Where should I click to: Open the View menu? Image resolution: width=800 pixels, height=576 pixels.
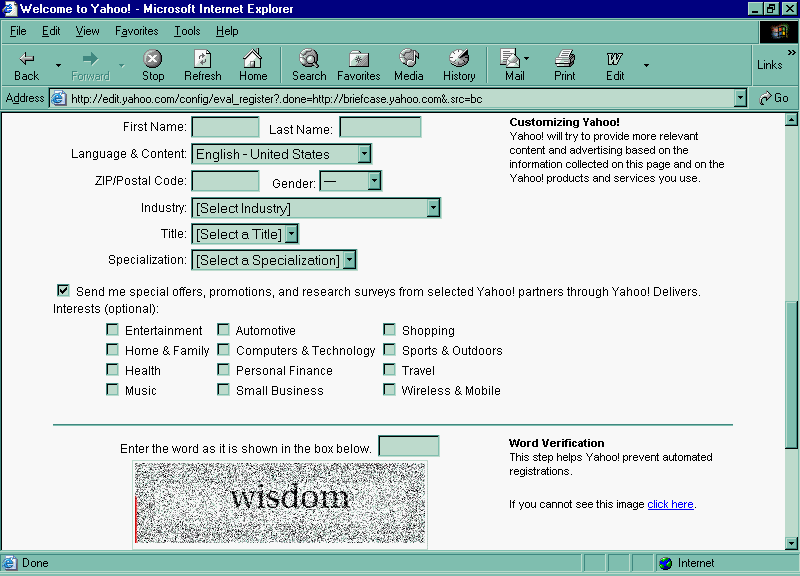pyautogui.click(x=87, y=31)
